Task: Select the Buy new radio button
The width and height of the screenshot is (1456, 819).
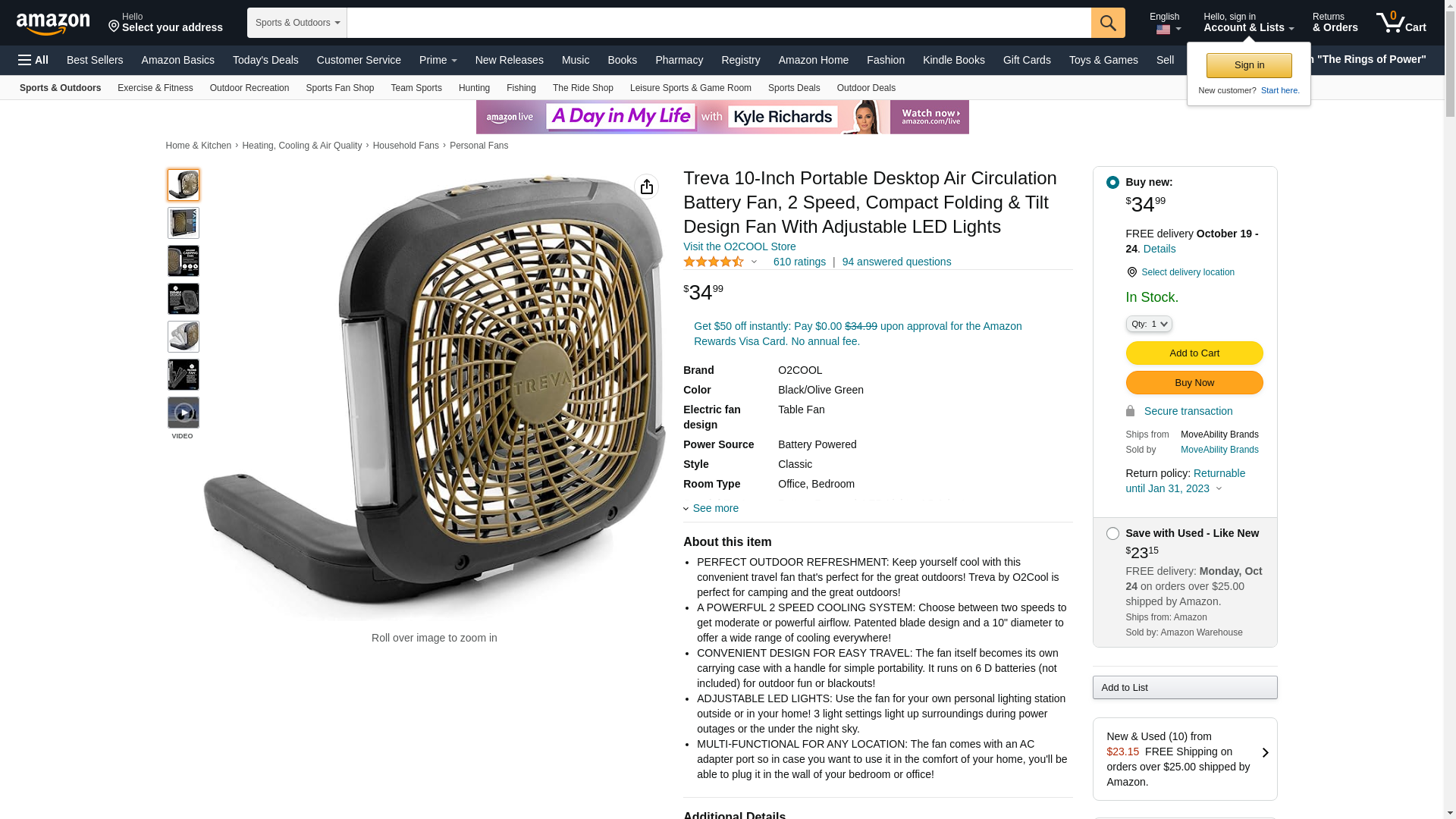Action: 1112,183
